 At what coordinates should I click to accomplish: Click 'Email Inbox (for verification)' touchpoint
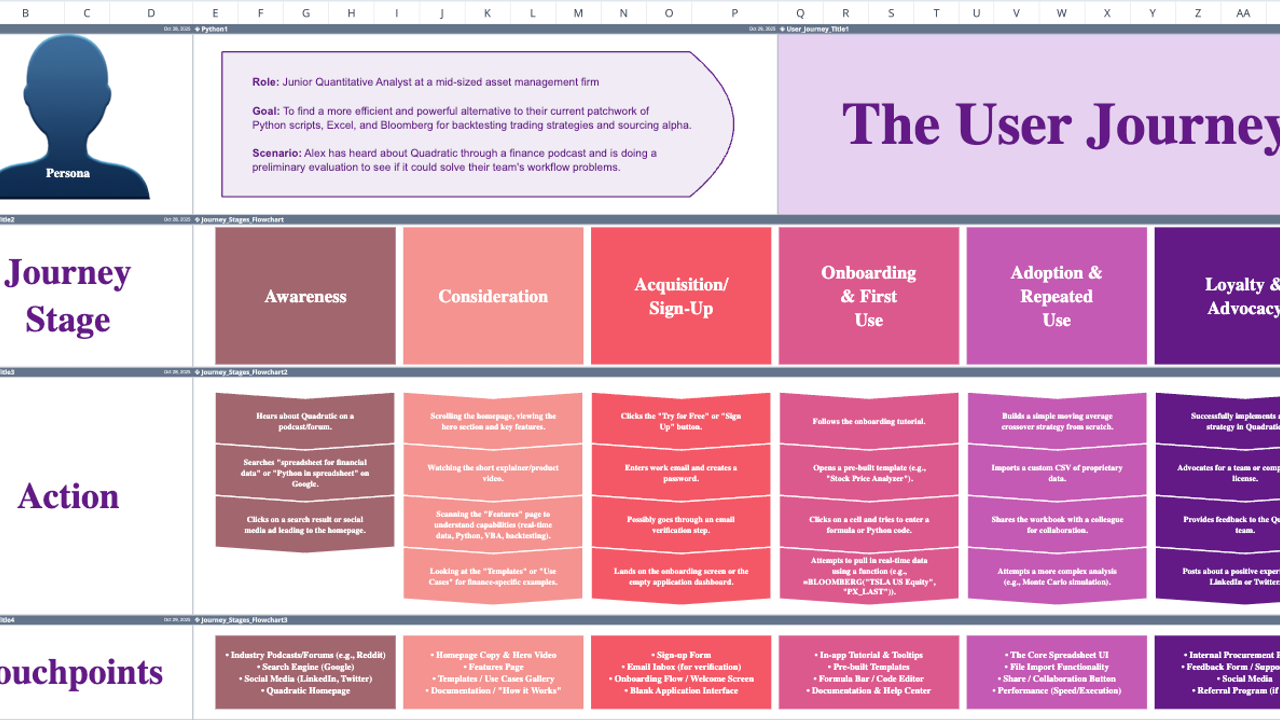(681, 667)
